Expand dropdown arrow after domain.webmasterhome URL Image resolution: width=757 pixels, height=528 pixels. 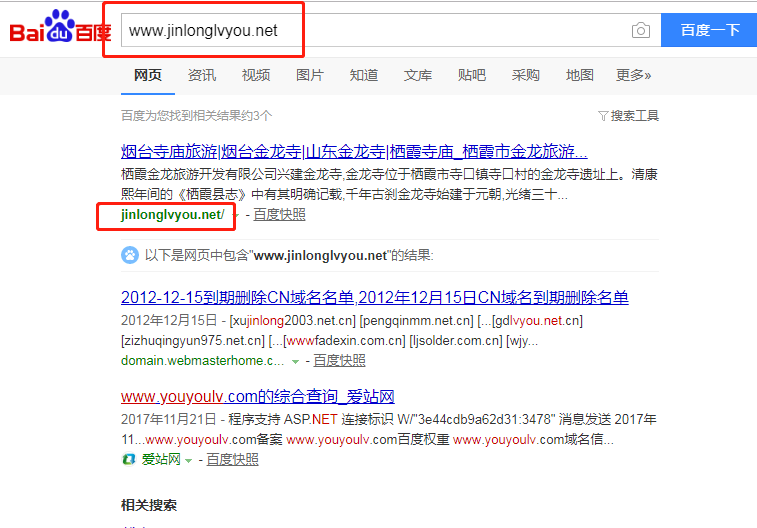[x=295, y=361]
